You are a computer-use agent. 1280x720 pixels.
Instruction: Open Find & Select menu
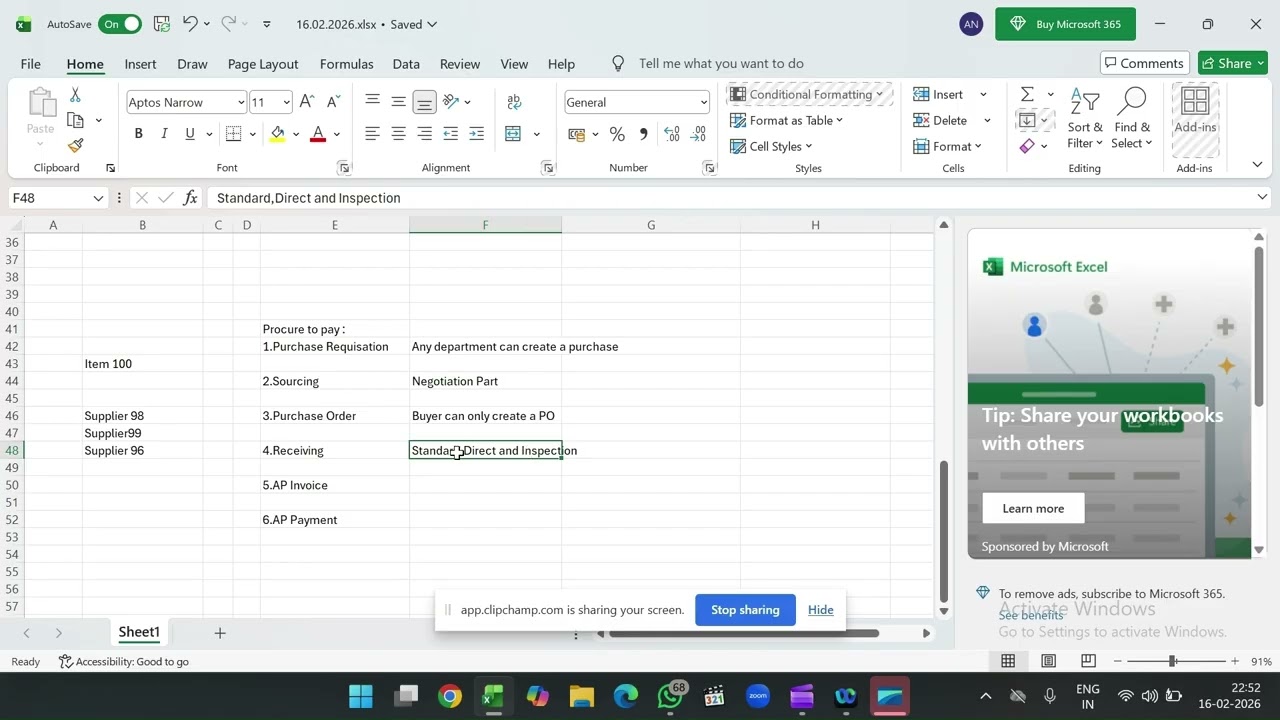tap(1132, 119)
